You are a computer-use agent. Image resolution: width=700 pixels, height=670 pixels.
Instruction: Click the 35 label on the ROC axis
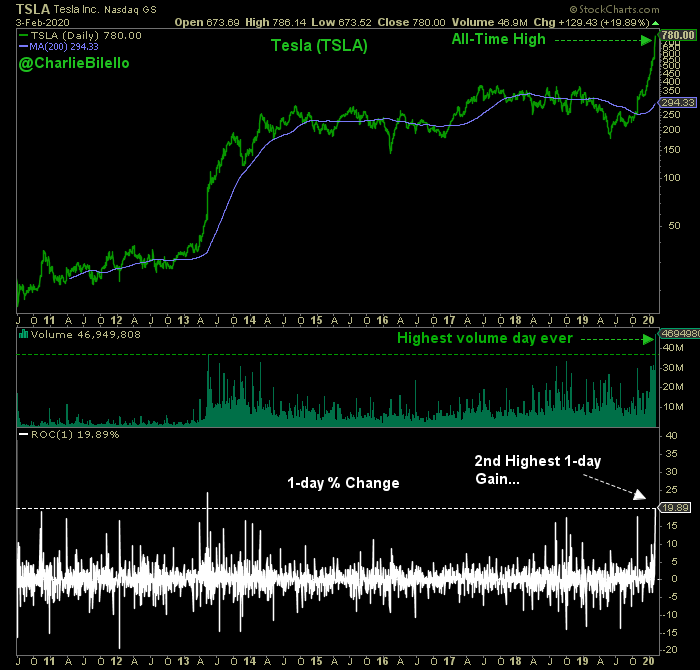(x=671, y=454)
